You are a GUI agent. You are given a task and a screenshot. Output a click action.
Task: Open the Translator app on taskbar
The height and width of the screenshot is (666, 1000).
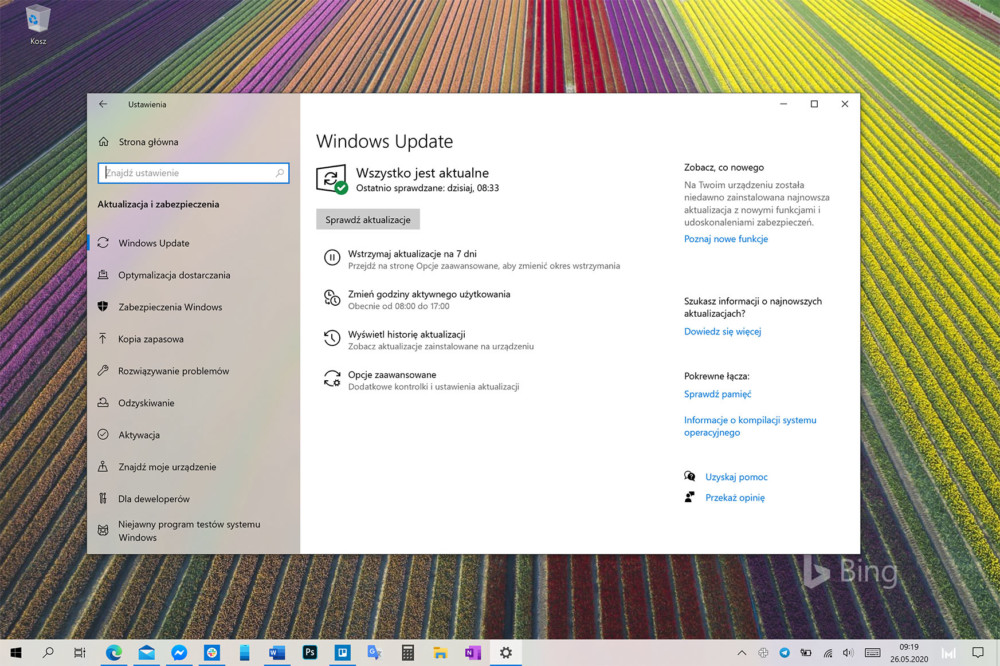pyautogui.click(x=374, y=653)
